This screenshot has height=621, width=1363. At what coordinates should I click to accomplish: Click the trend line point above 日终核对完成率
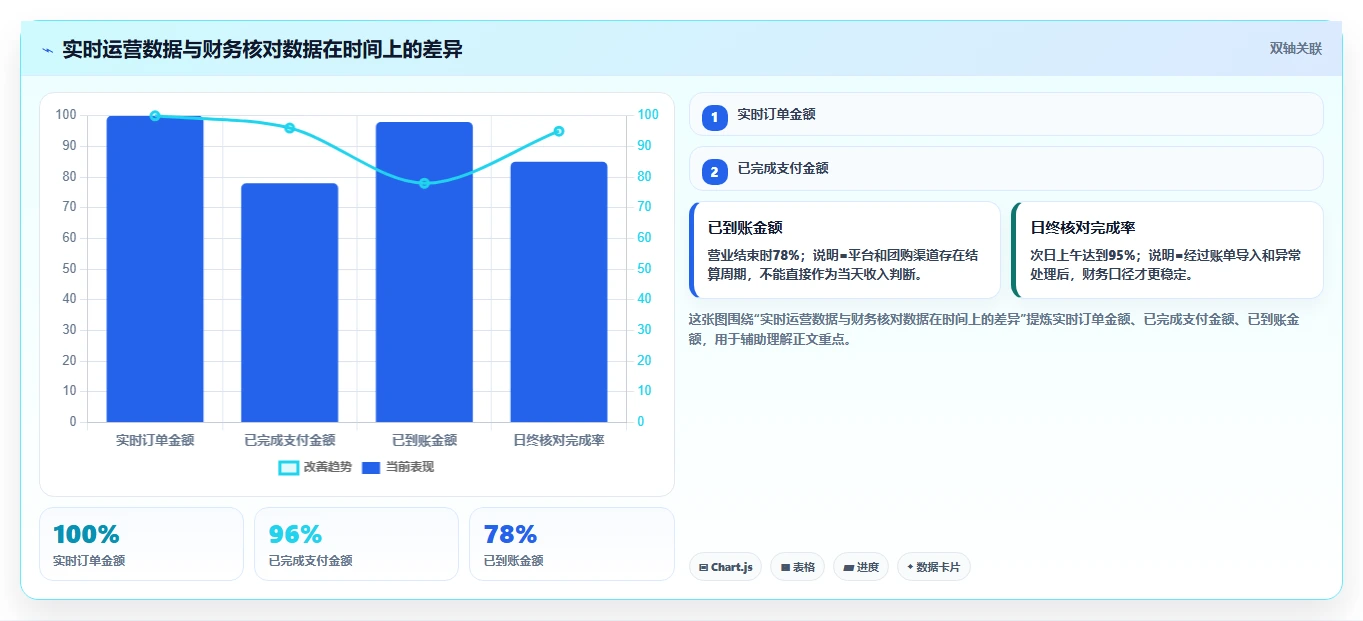pos(559,131)
